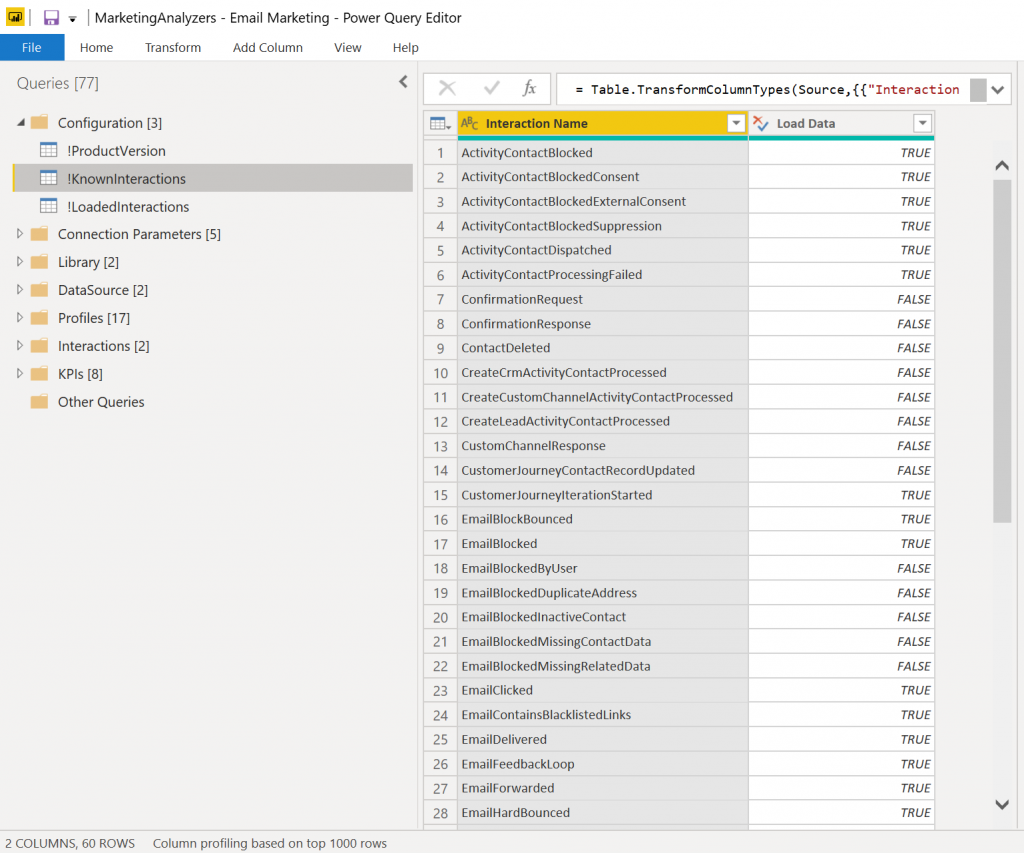
Task: Click the Other Queries folder icon
Action: [x=40, y=401]
